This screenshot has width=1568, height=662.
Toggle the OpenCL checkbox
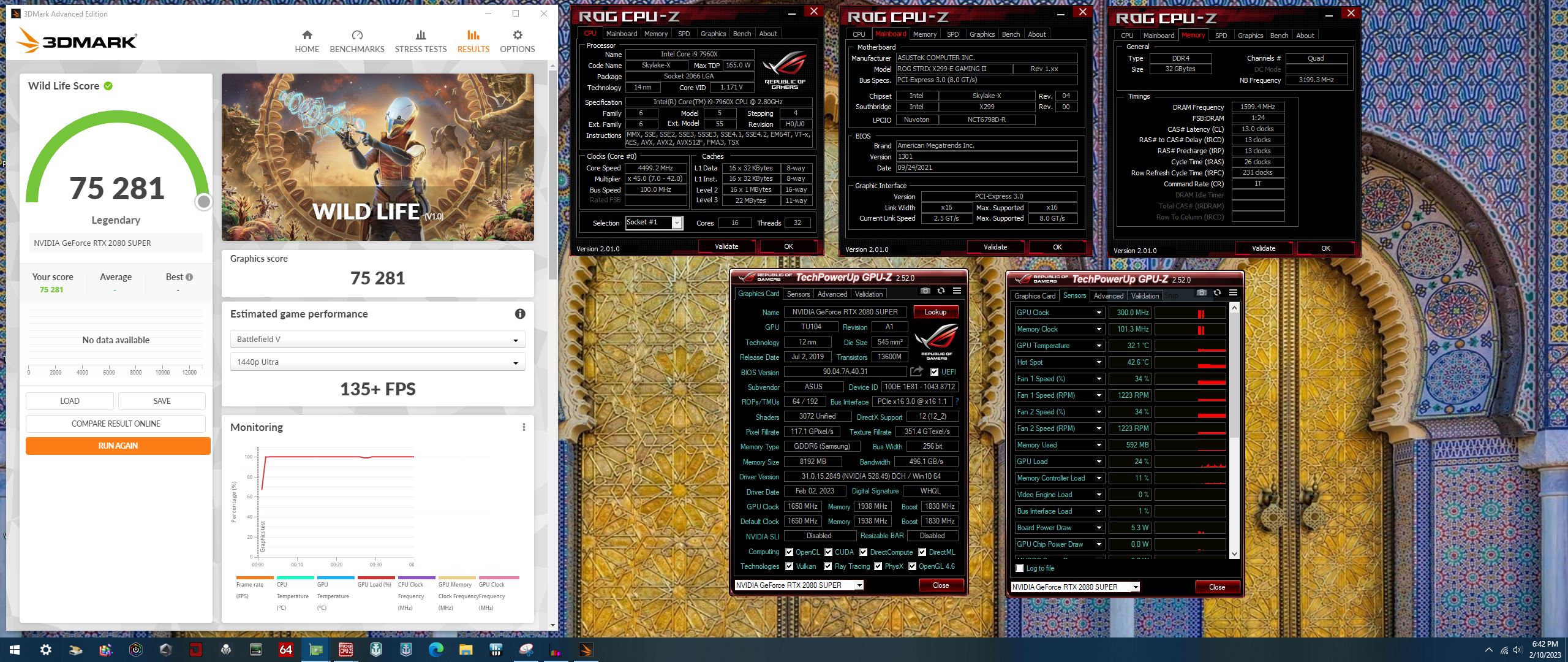click(x=790, y=552)
